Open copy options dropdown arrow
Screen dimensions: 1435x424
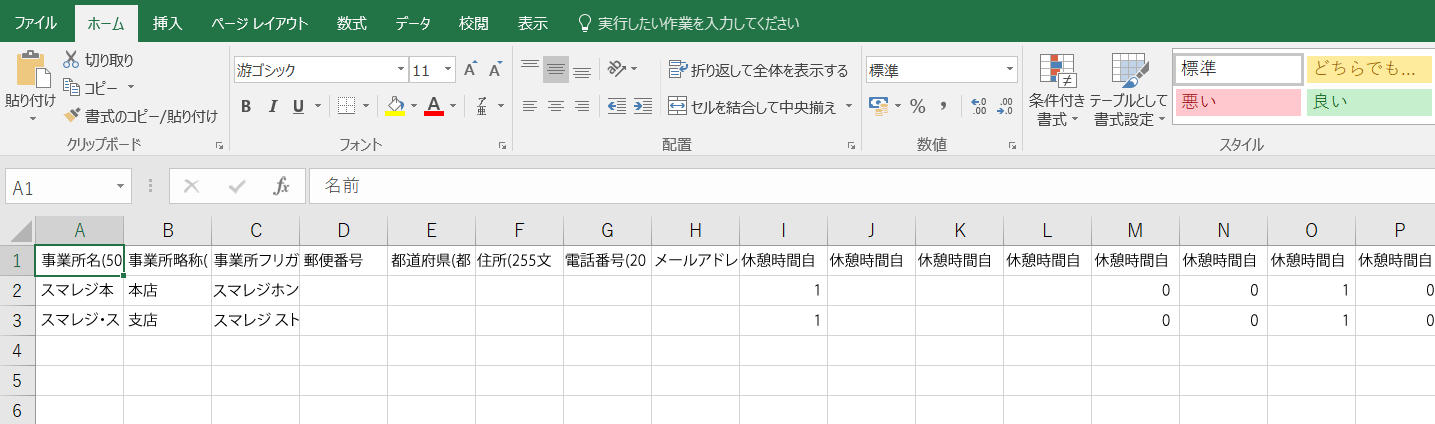click(x=131, y=88)
